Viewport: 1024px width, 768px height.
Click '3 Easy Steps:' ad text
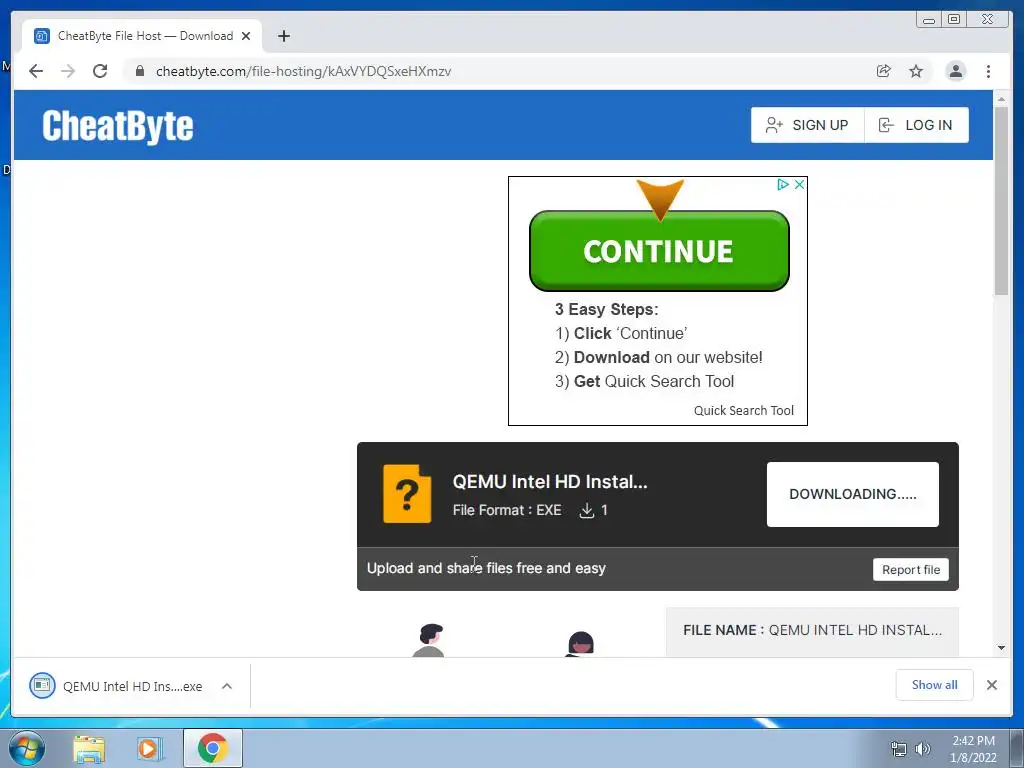(x=607, y=310)
